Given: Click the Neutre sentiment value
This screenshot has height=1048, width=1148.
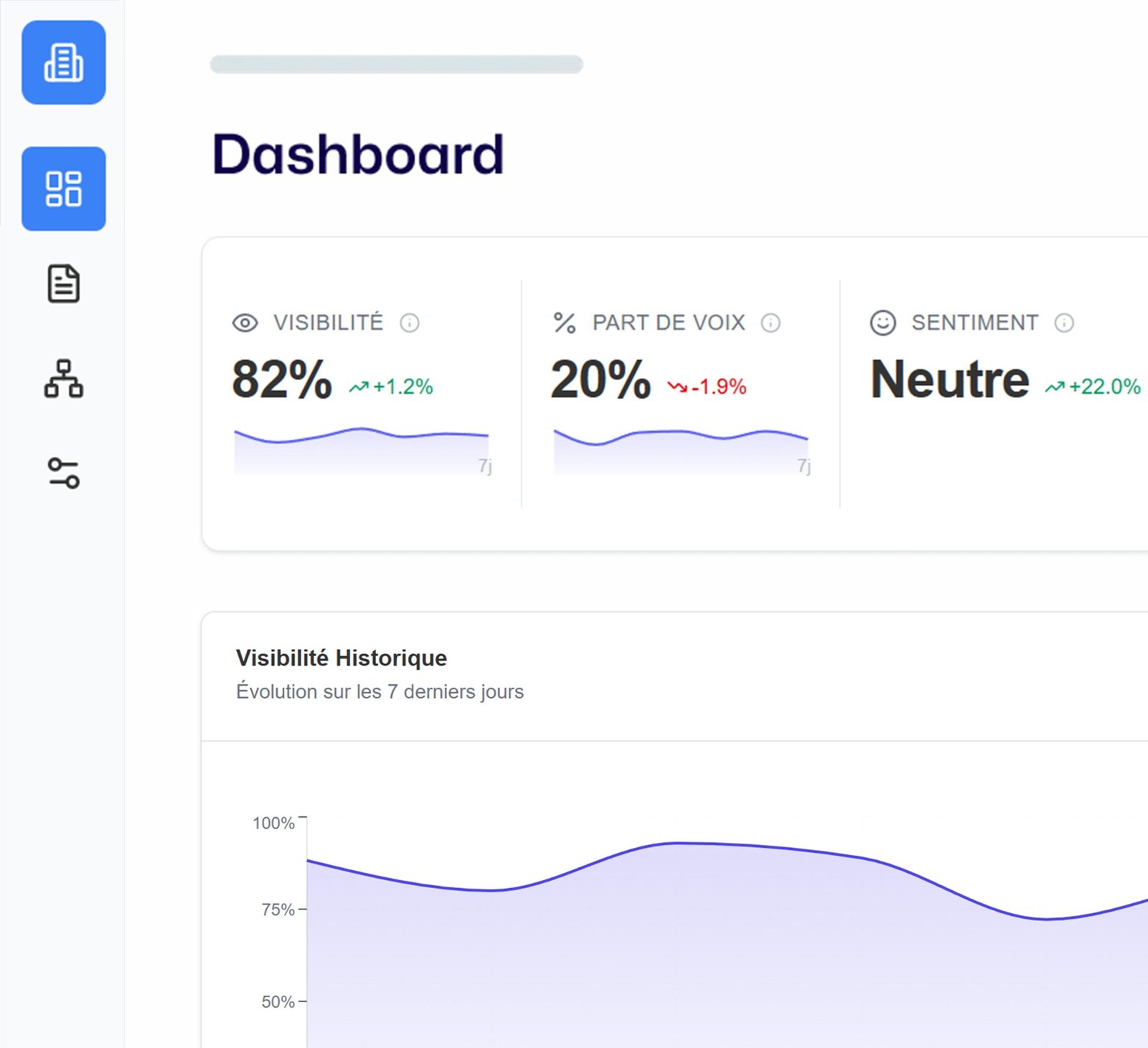Looking at the screenshot, I should tap(949, 379).
